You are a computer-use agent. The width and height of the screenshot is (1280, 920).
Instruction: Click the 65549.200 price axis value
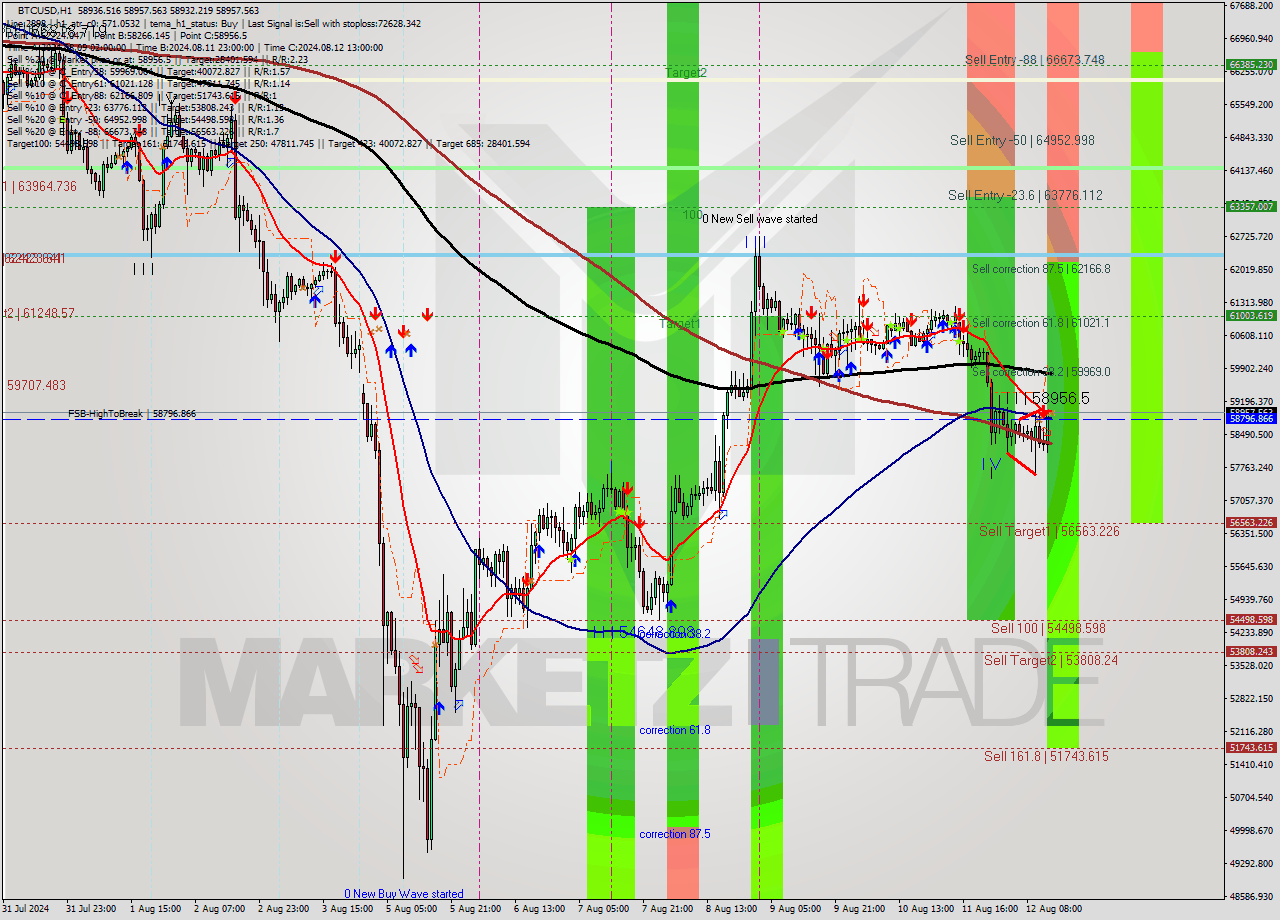pos(1251,105)
